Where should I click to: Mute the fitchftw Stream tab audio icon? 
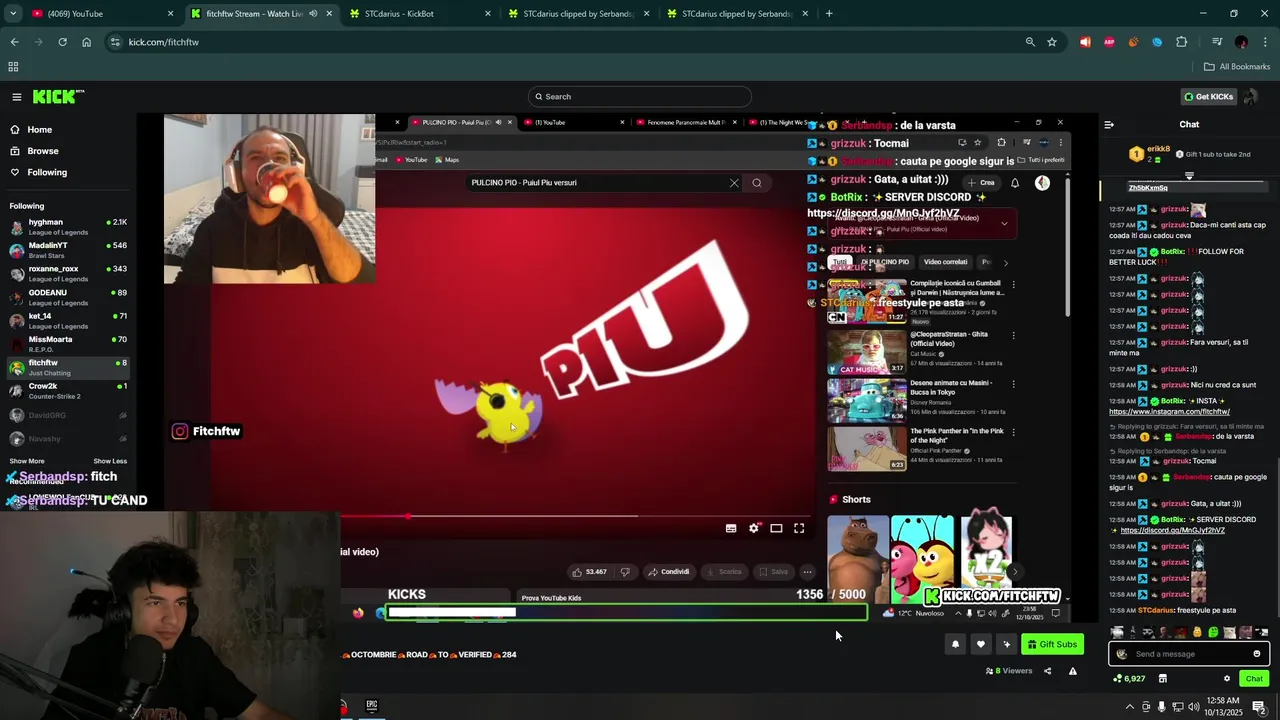[x=313, y=14]
